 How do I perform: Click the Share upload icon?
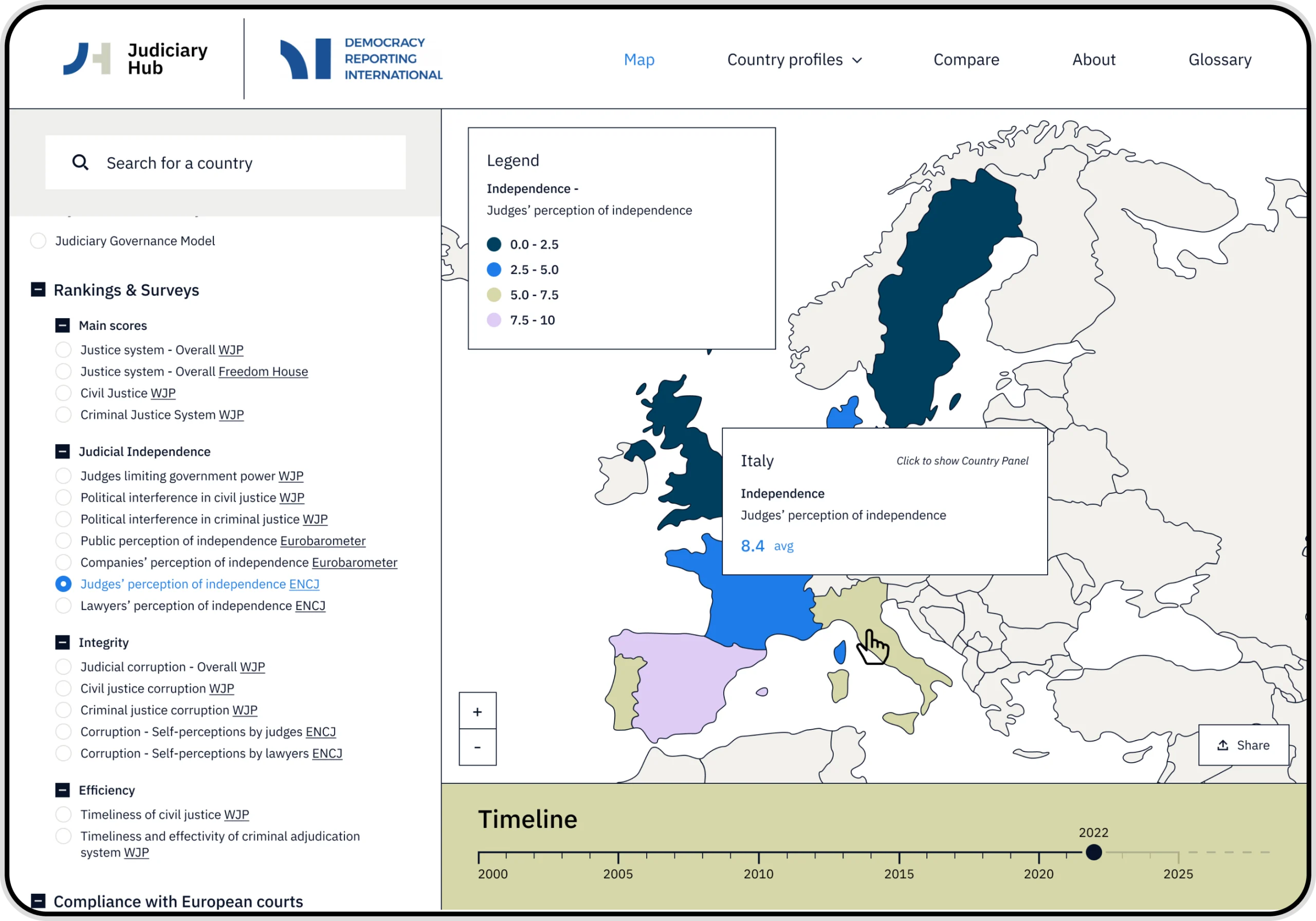pos(1222,745)
